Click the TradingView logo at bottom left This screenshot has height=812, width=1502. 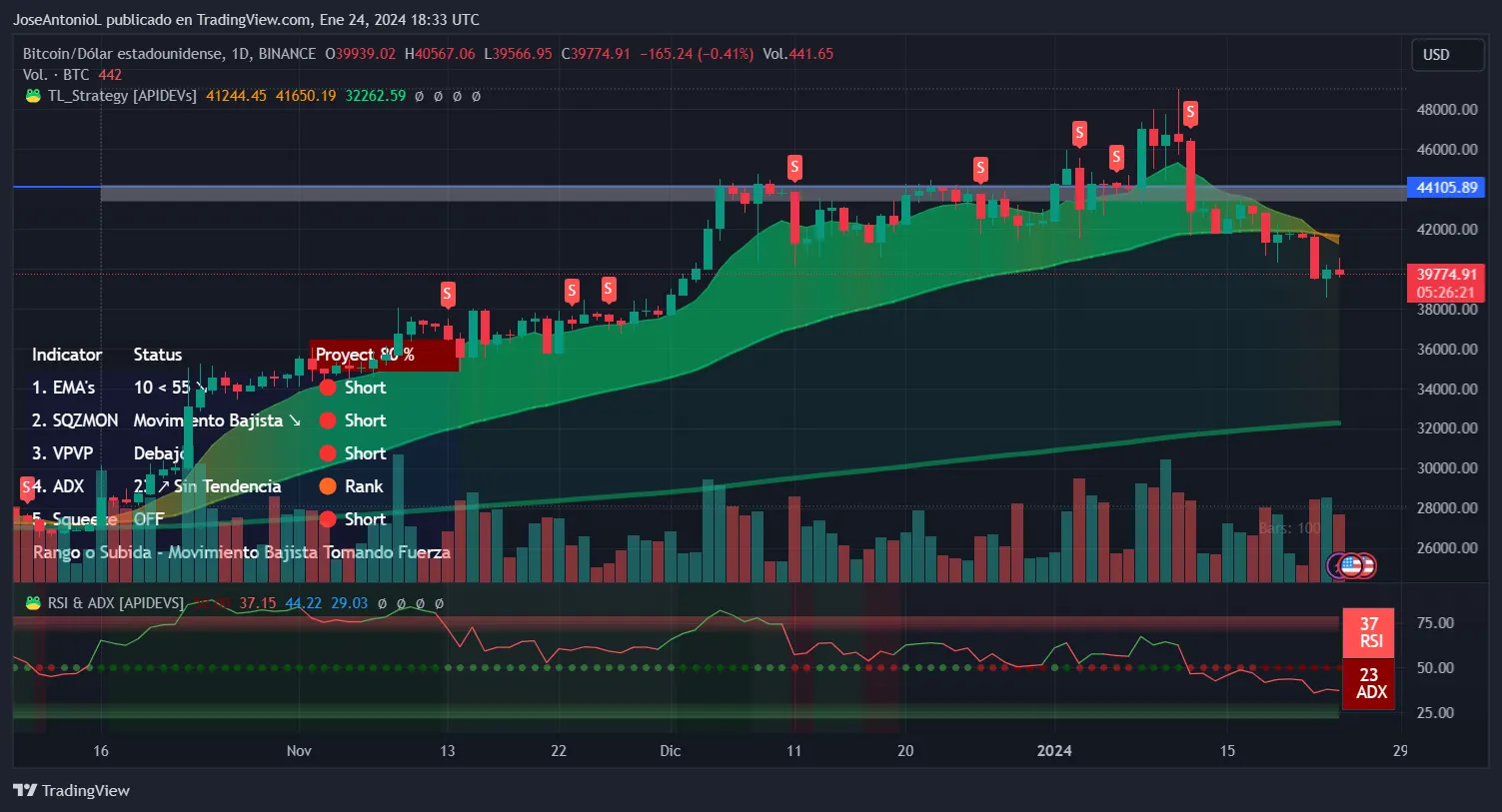click(x=72, y=790)
